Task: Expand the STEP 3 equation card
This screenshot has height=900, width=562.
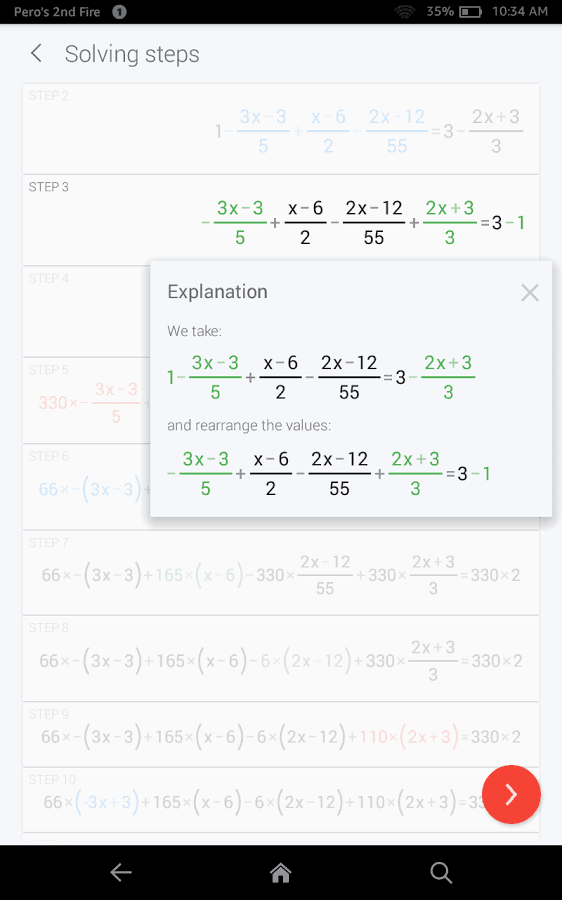Action: 281,220
